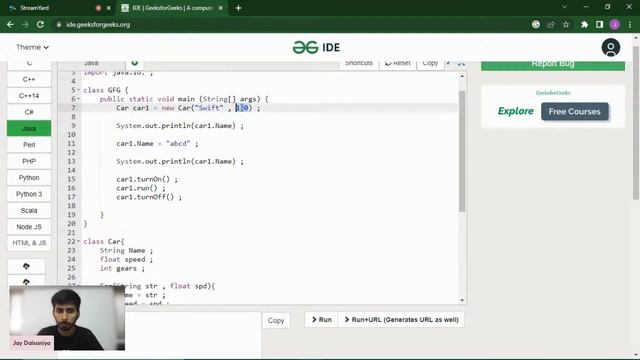This screenshot has width=640, height=360.
Task: Collapse main method fold arrow at line 6
Action: pos(78,99)
